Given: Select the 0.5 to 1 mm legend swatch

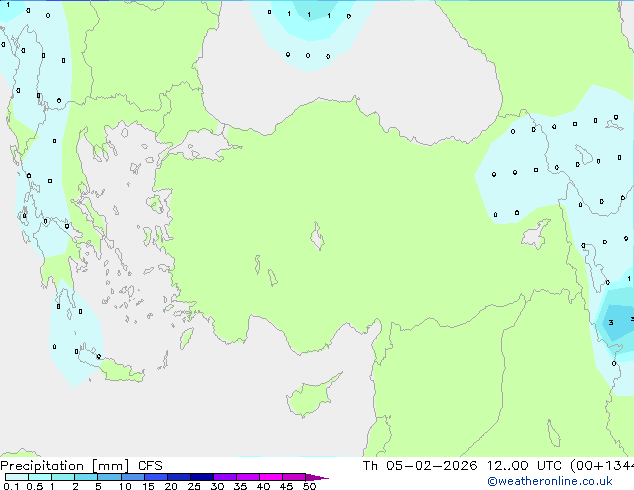Looking at the screenshot, I should coord(40,477).
